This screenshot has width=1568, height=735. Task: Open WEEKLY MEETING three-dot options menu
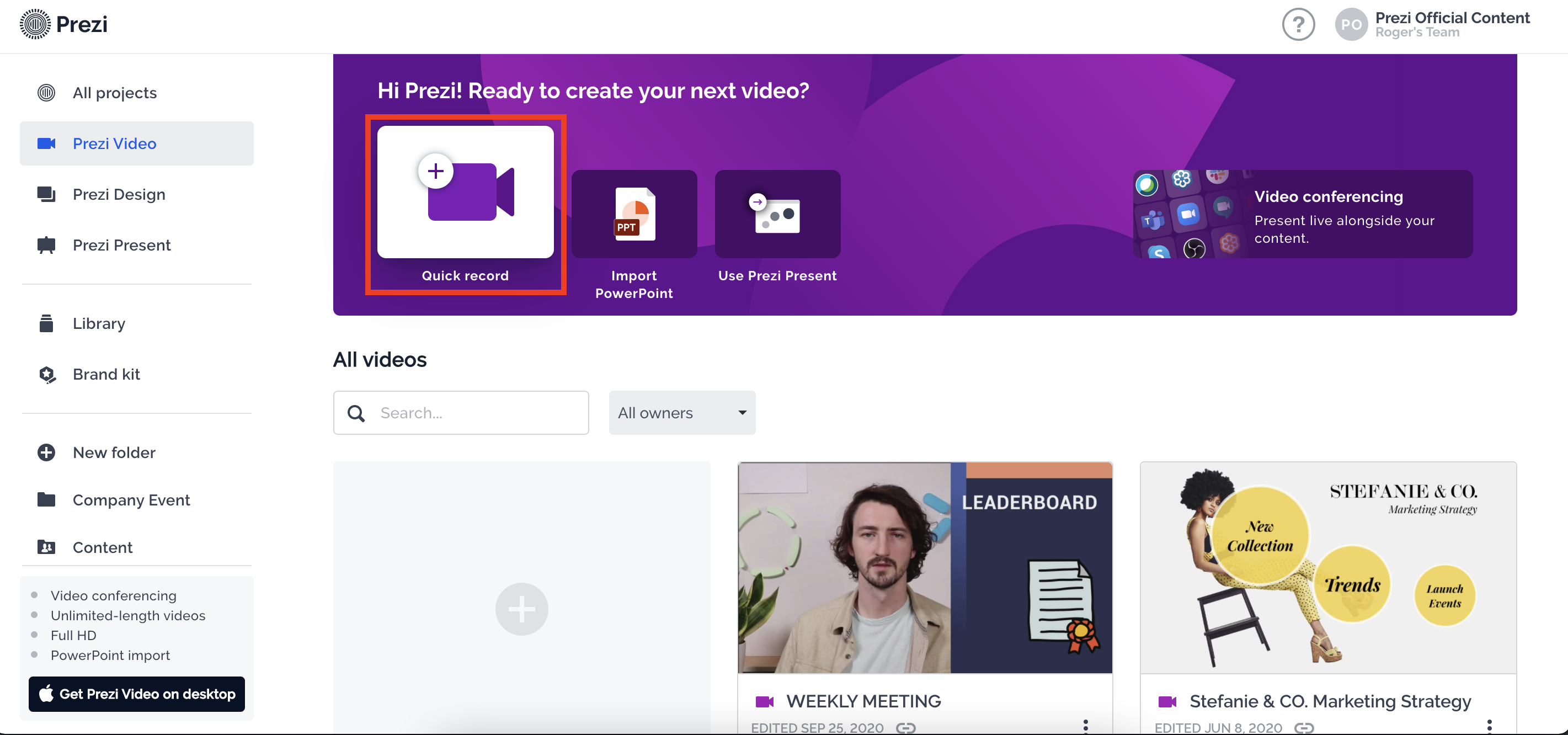pyautogui.click(x=1085, y=725)
